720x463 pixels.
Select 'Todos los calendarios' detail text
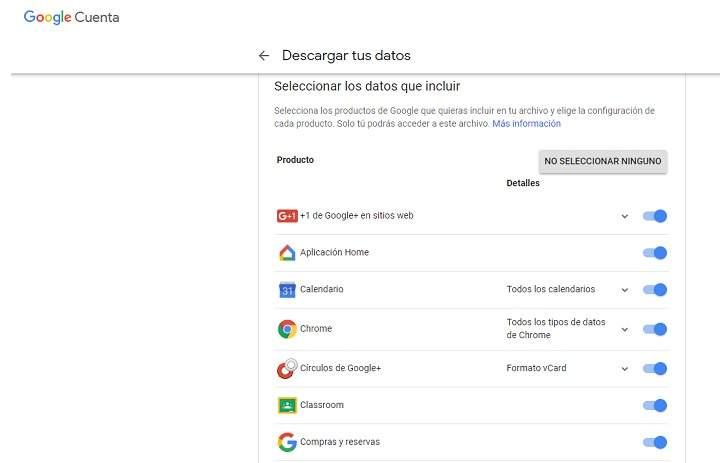coord(551,289)
